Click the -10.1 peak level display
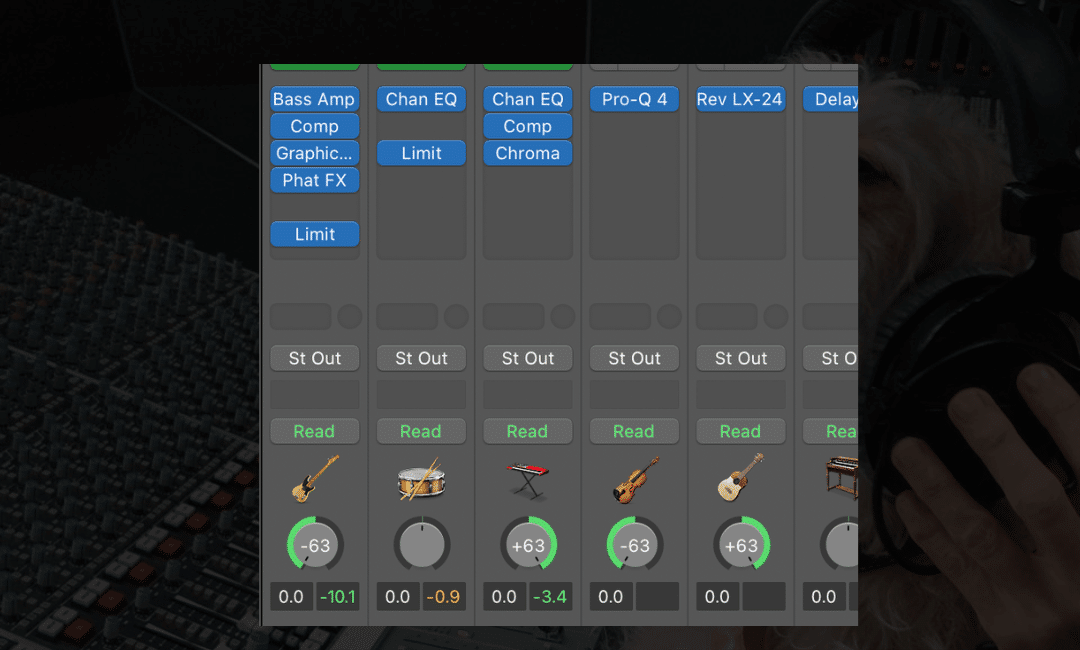The image size is (1080, 650). pyautogui.click(x=337, y=597)
